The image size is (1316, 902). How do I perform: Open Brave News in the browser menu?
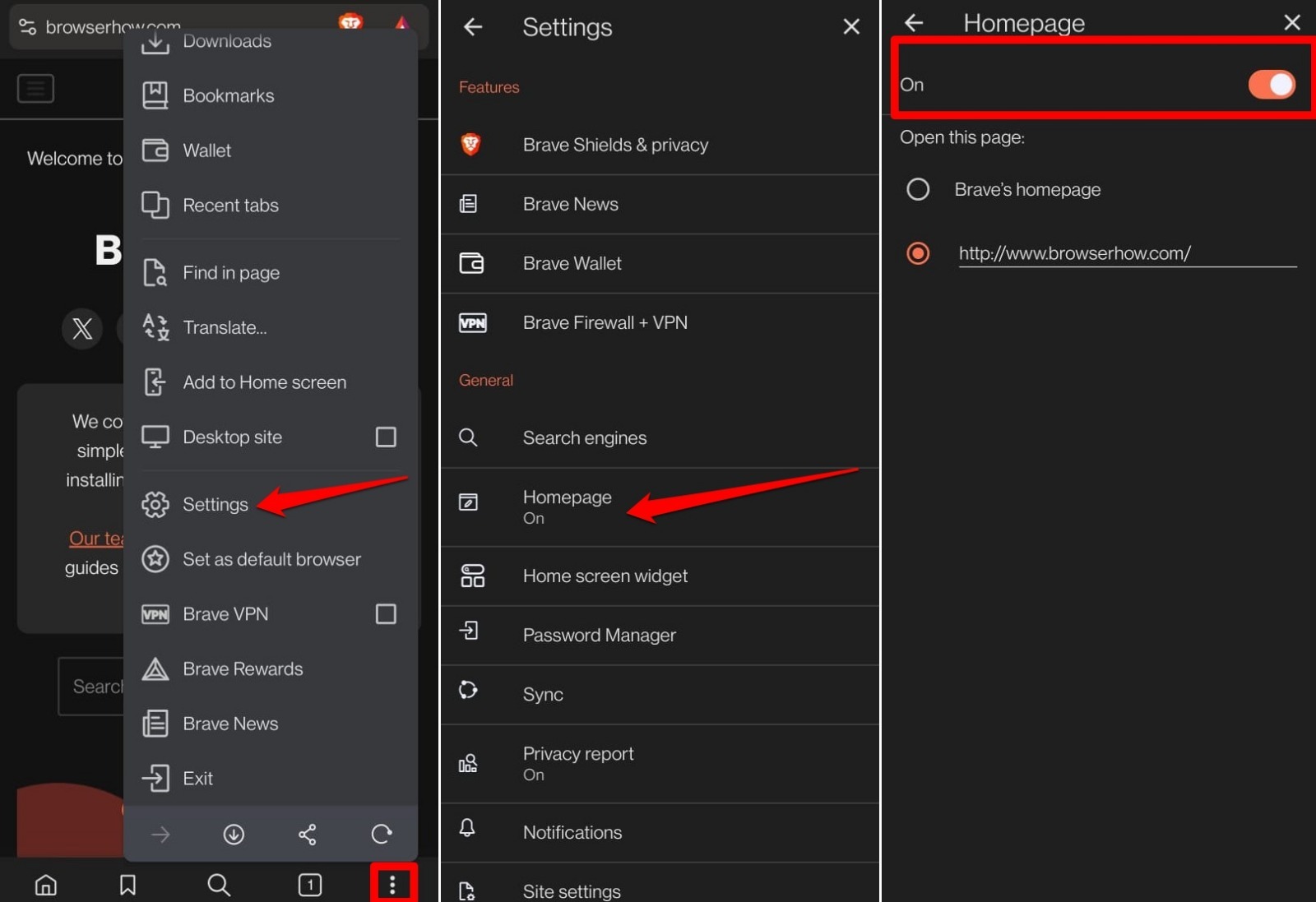click(x=270, y=724)
